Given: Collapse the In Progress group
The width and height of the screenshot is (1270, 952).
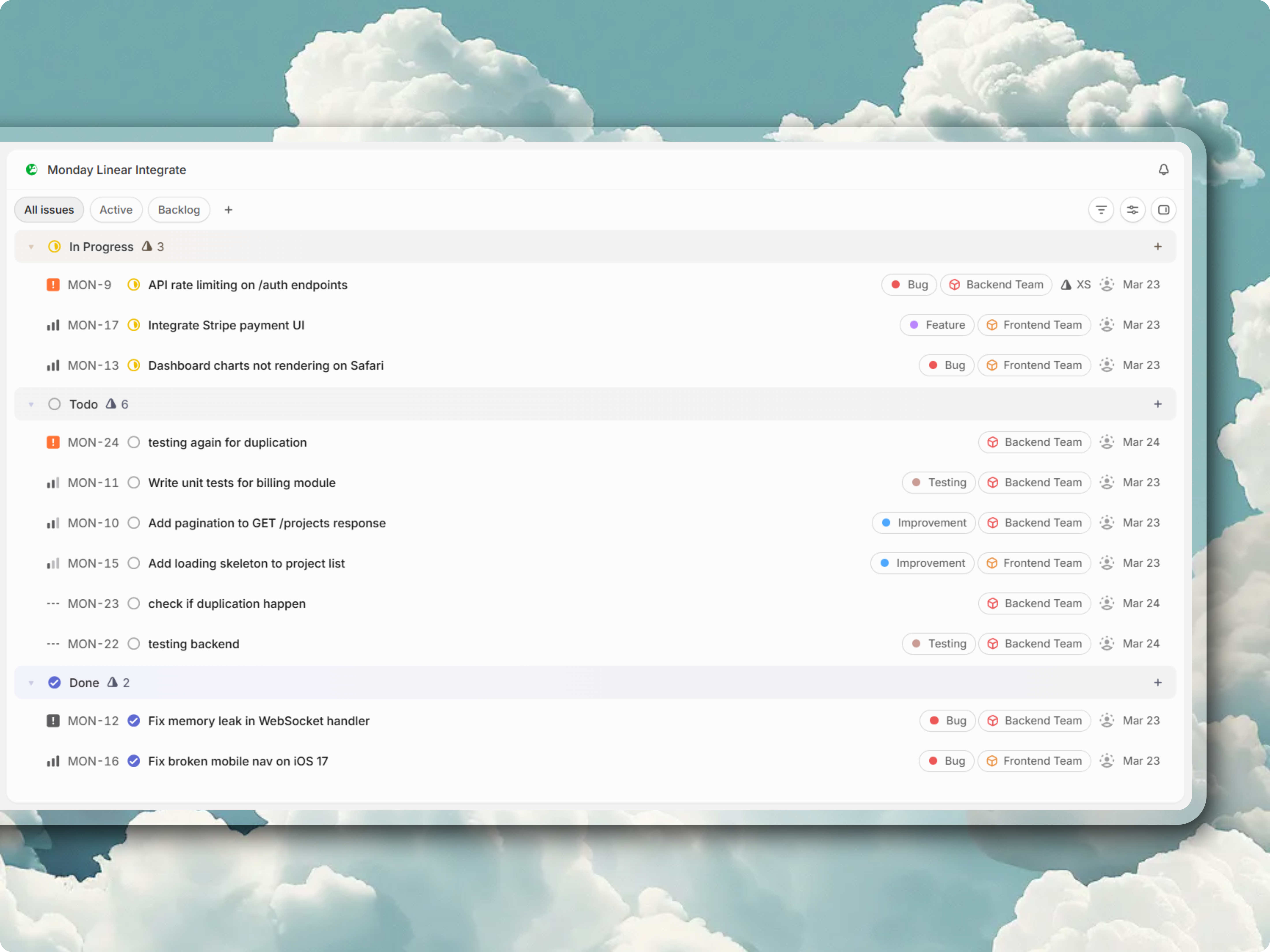Looking at the screenshot, I should pos(31,247).
